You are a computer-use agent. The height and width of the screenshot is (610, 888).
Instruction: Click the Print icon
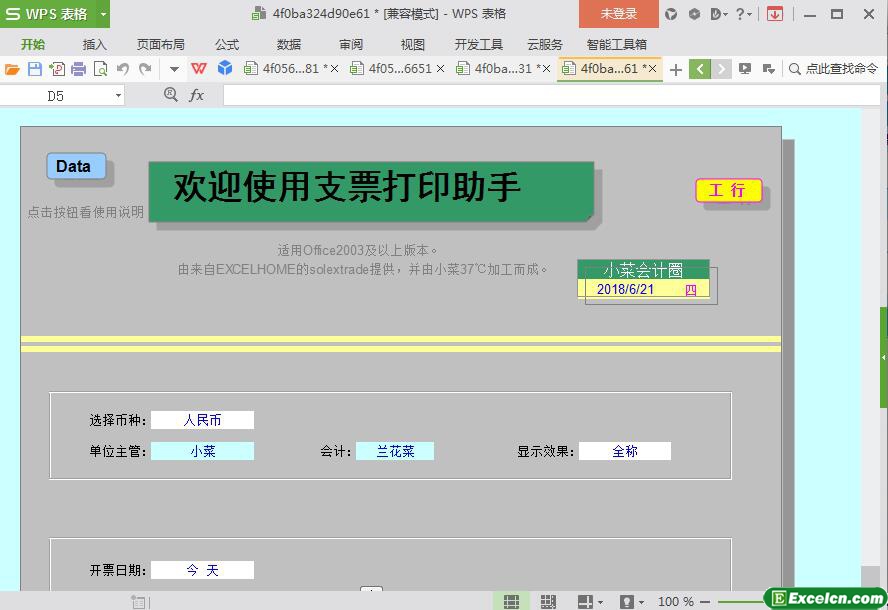[x=79, y=69]
